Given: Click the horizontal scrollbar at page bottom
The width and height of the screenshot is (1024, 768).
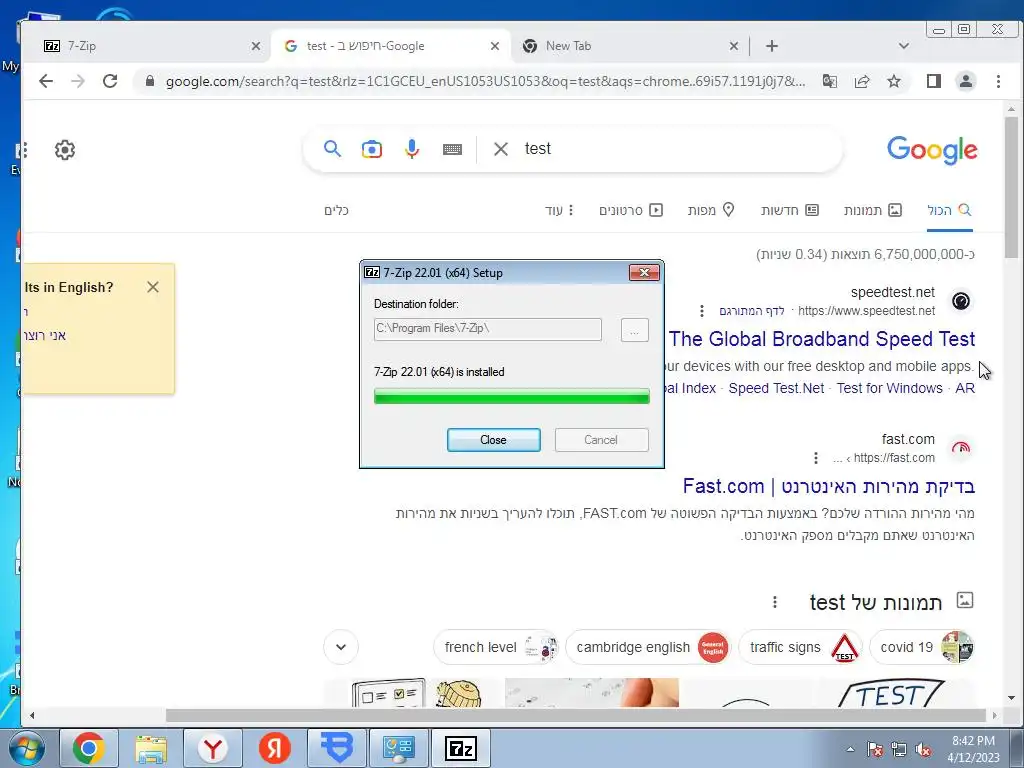Looking at the screenshot, I should [x=576, y=715].
